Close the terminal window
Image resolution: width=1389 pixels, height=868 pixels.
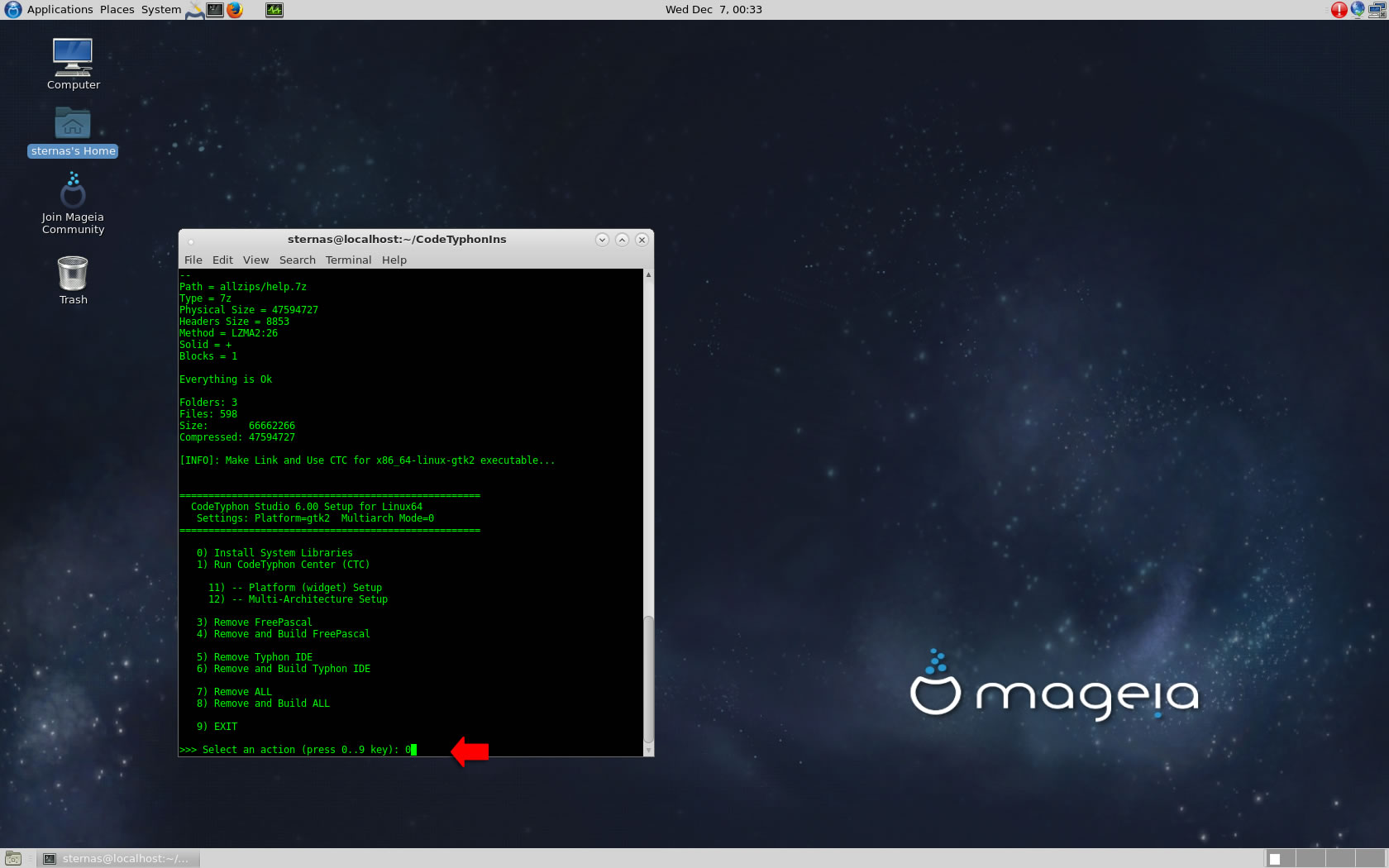click(642, 240)
